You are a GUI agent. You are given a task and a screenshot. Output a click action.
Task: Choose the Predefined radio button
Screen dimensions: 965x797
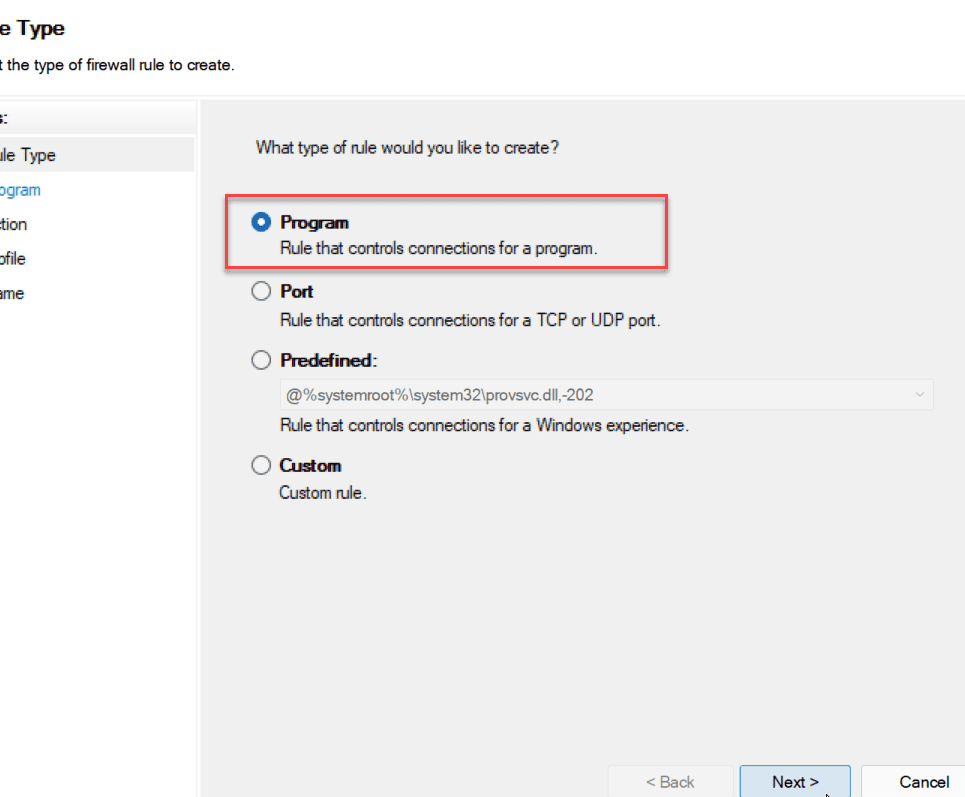click(x=261, y=360)
